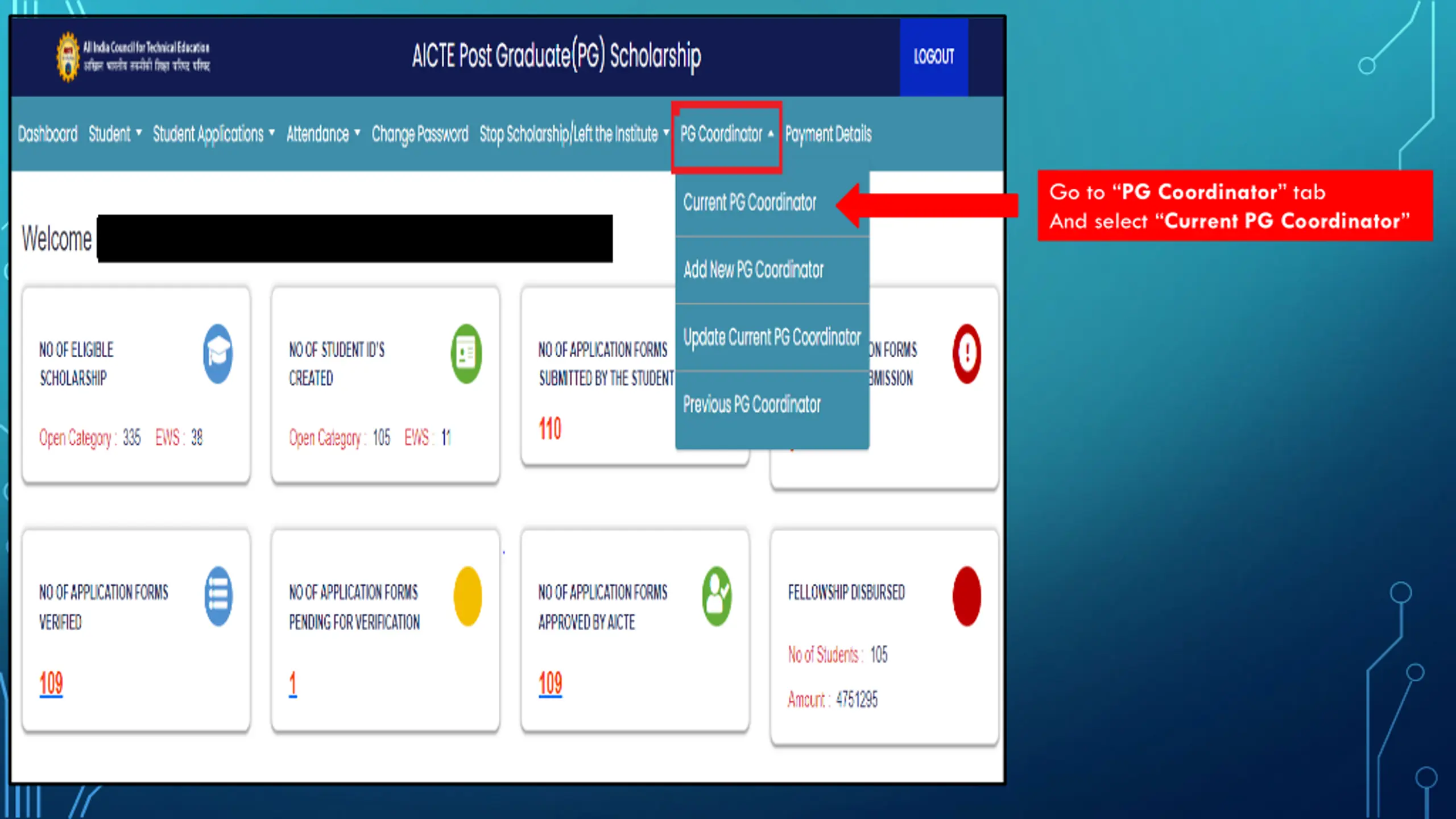
Task: Expand the Attendance dropdown menu
Action: coord(323,134)
